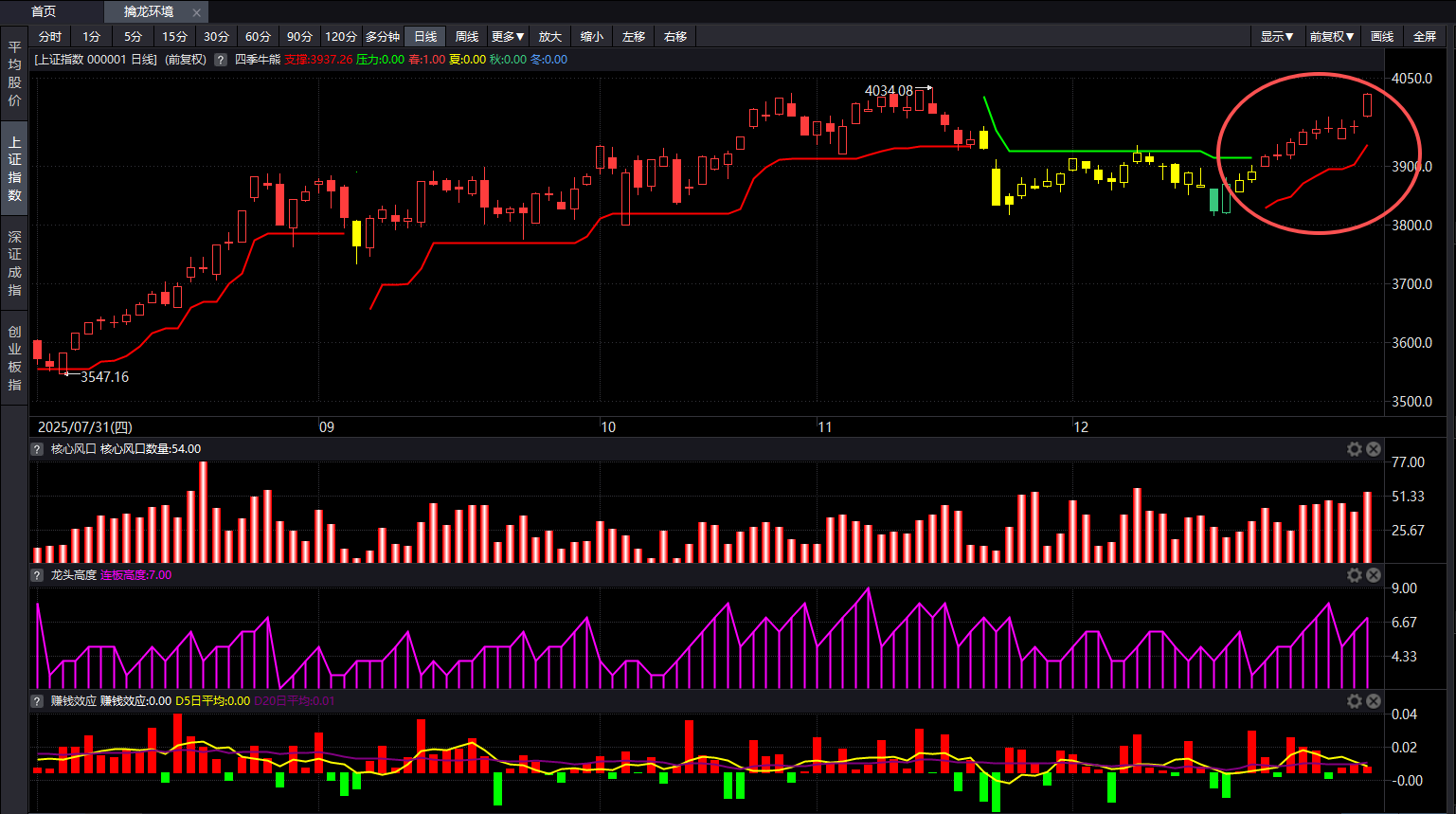Click the 09 month marker on time axis
The width and height of the screenshot is (1456, 814).
[x=327, y=427]
